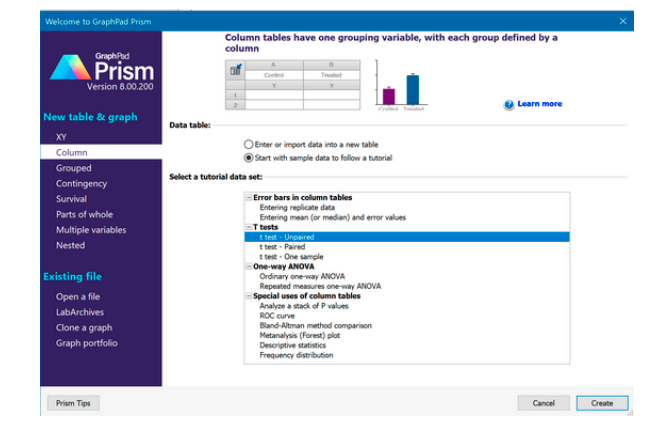Select 'Open a file' under Existing file
646x429 pixels.
coord(78,297)
